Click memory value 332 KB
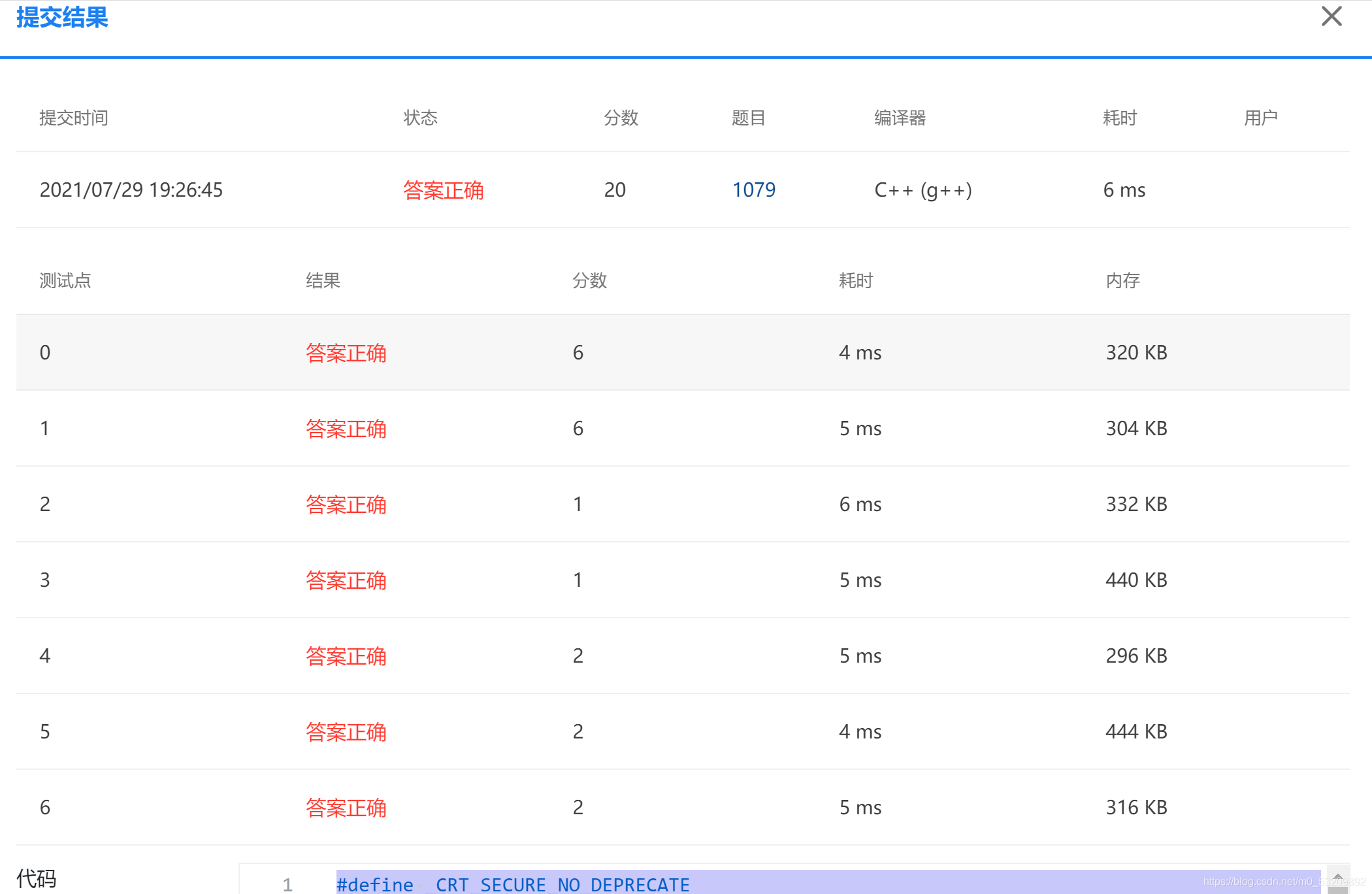The height and width of the screenshot is (894, 1372). (1136, 505)
